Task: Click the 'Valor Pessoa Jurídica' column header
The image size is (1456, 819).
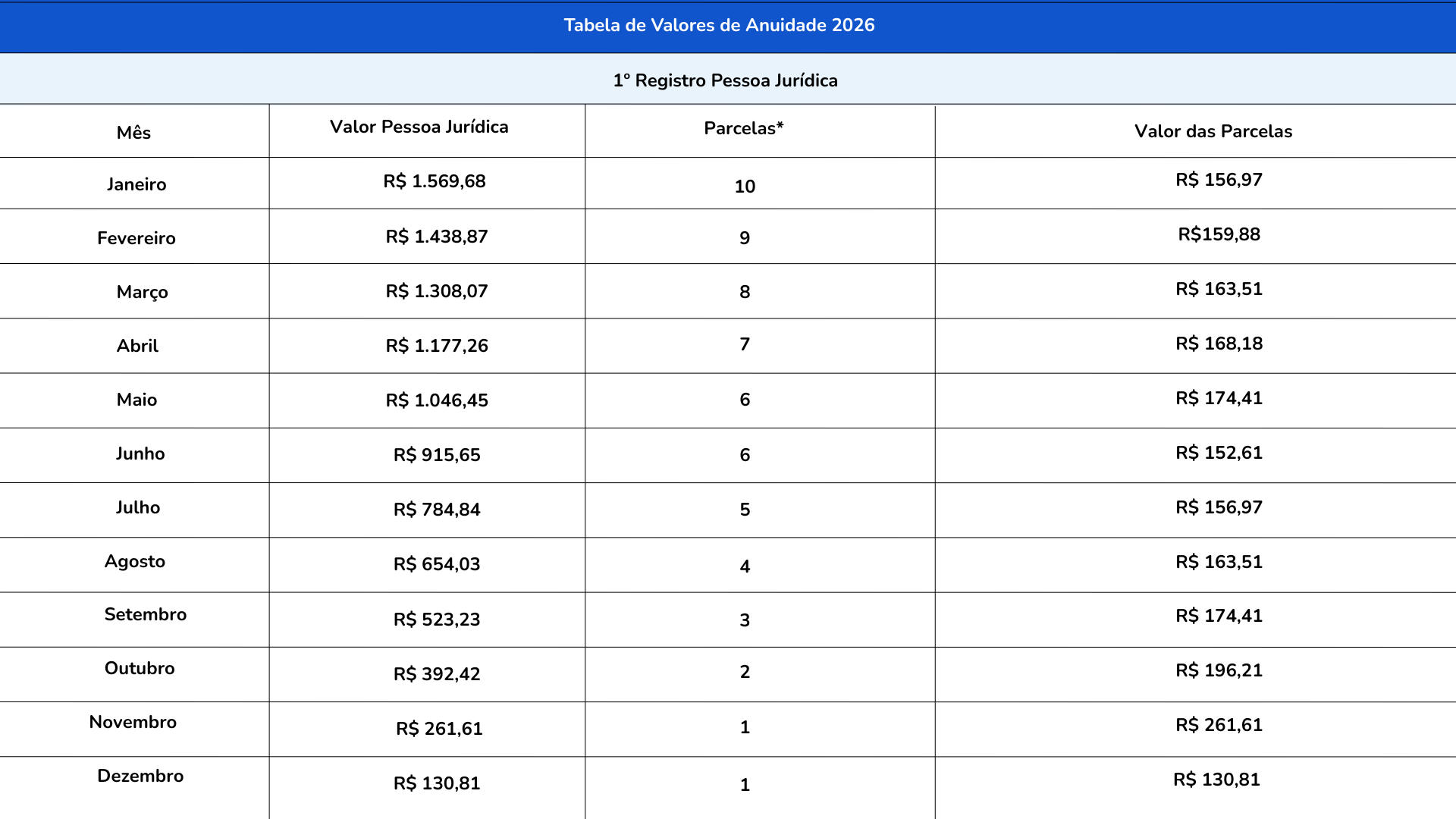Action: tap(419, 127)
